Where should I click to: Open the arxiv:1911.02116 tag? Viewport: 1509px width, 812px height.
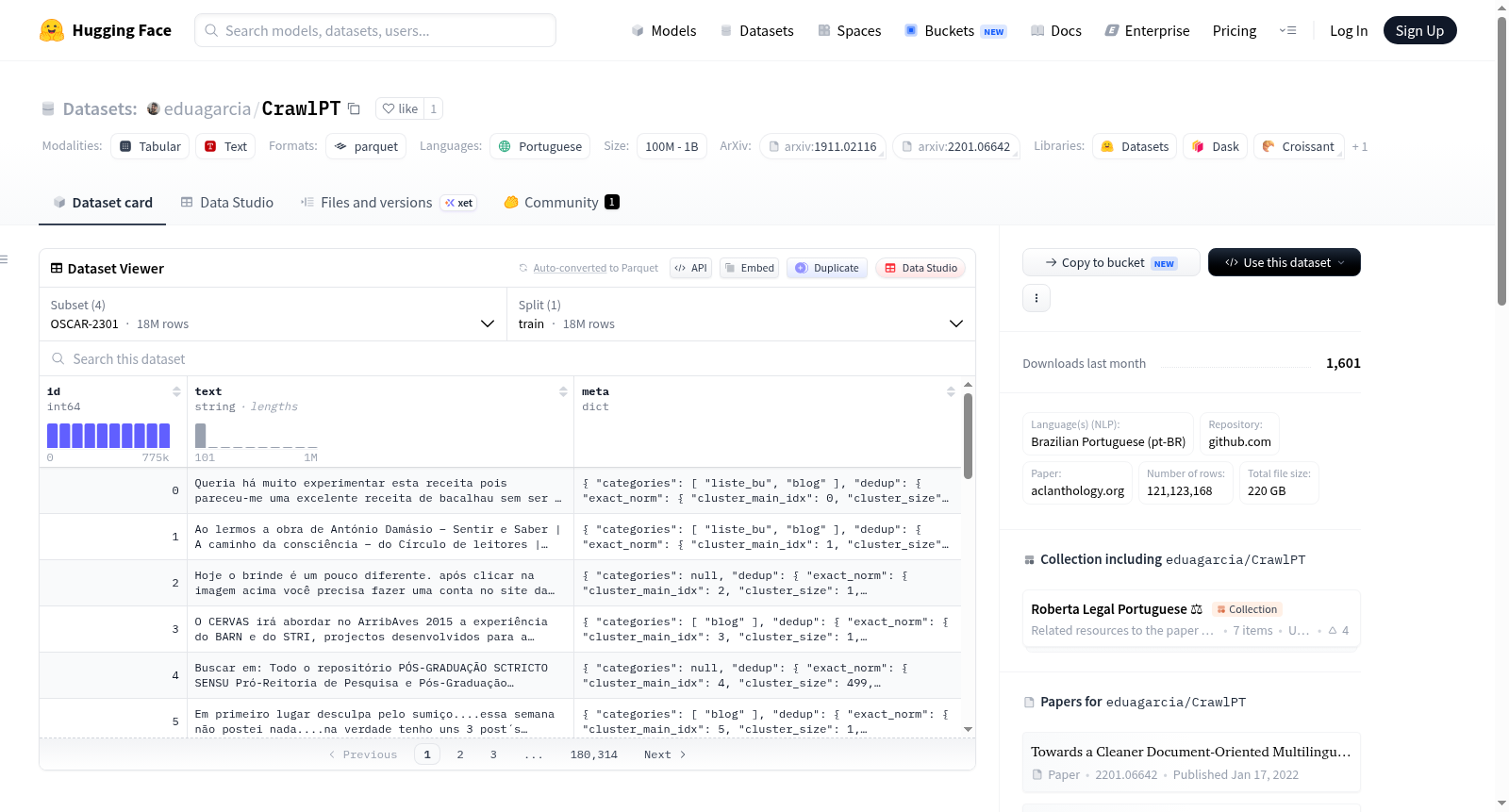pyautogui.click(x=822, y=146)
